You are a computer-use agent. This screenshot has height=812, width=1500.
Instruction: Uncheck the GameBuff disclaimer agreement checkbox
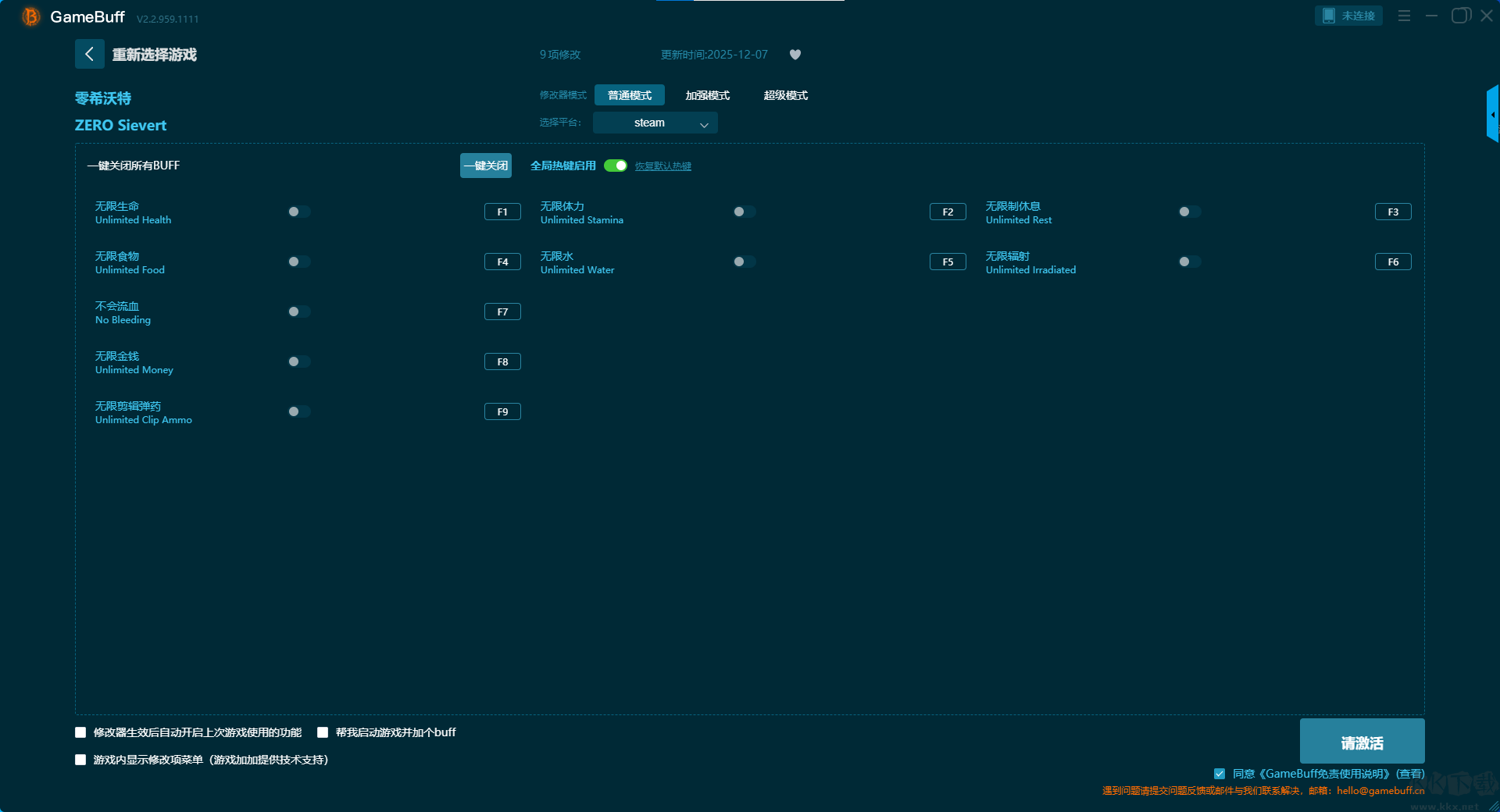pos(1220,774)
